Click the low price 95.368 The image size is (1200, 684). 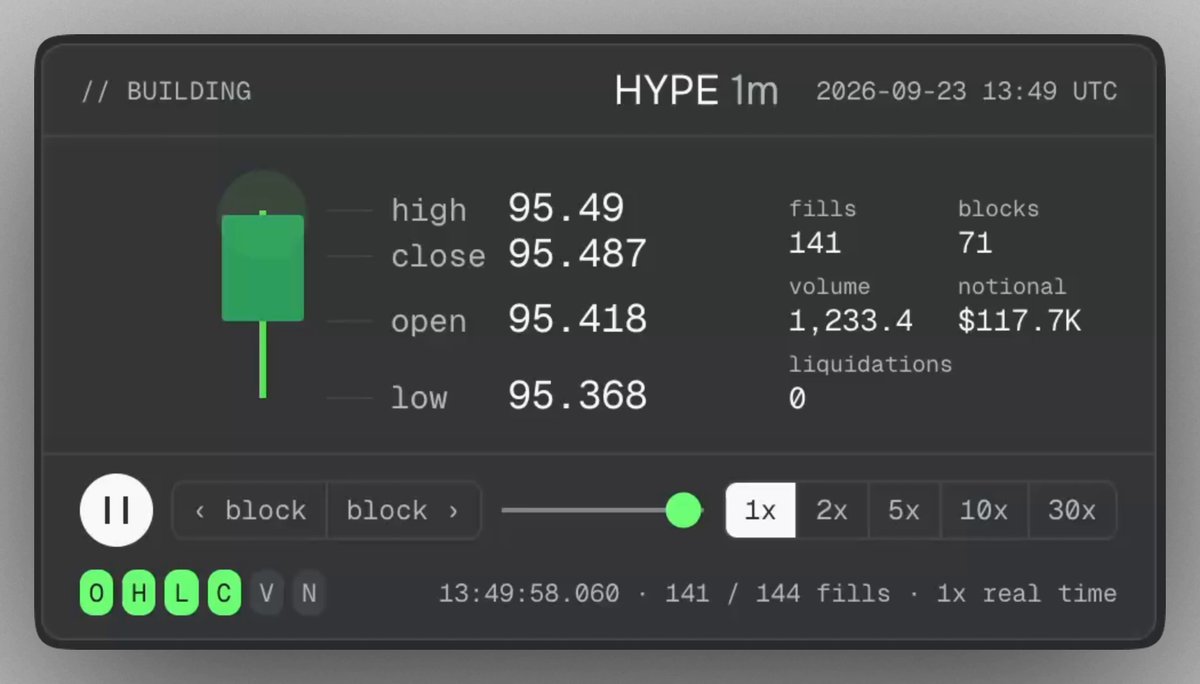tap(577, 396)
